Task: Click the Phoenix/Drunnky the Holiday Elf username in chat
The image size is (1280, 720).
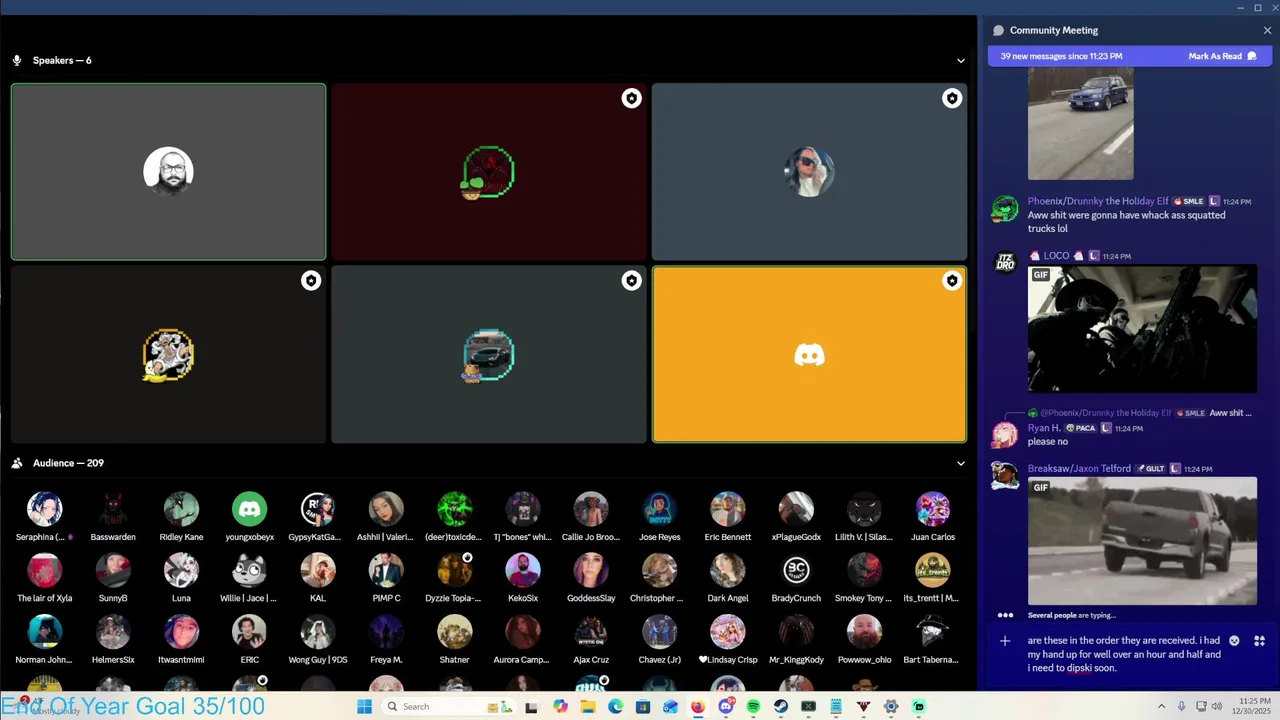Action: click(x=1097, y=201)
